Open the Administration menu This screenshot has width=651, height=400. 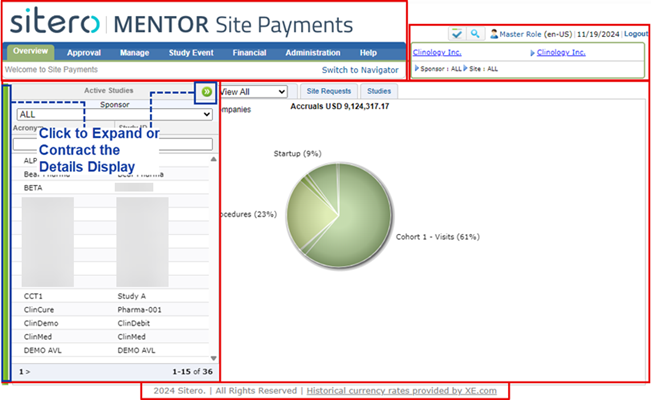tap(313, 53)
